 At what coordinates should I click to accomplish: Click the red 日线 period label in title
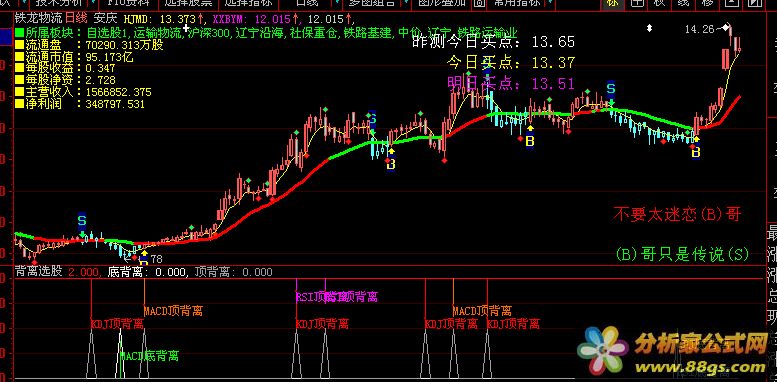click(x=76, y=19)
